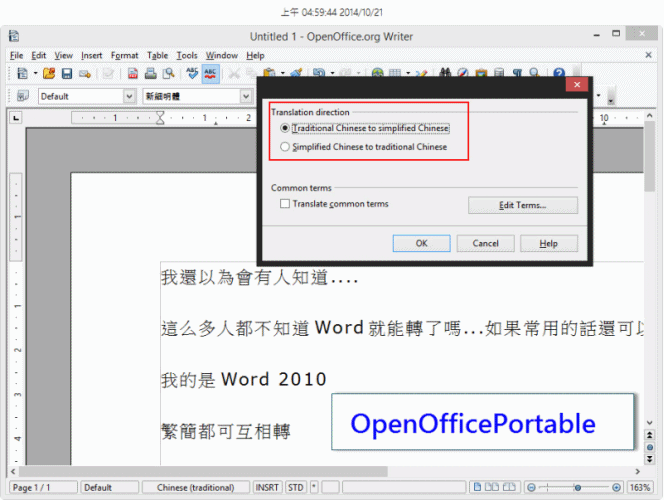This screenshot has width=664, height=500.
Task: Open the View menu
Action: click(x=63, y=55)
